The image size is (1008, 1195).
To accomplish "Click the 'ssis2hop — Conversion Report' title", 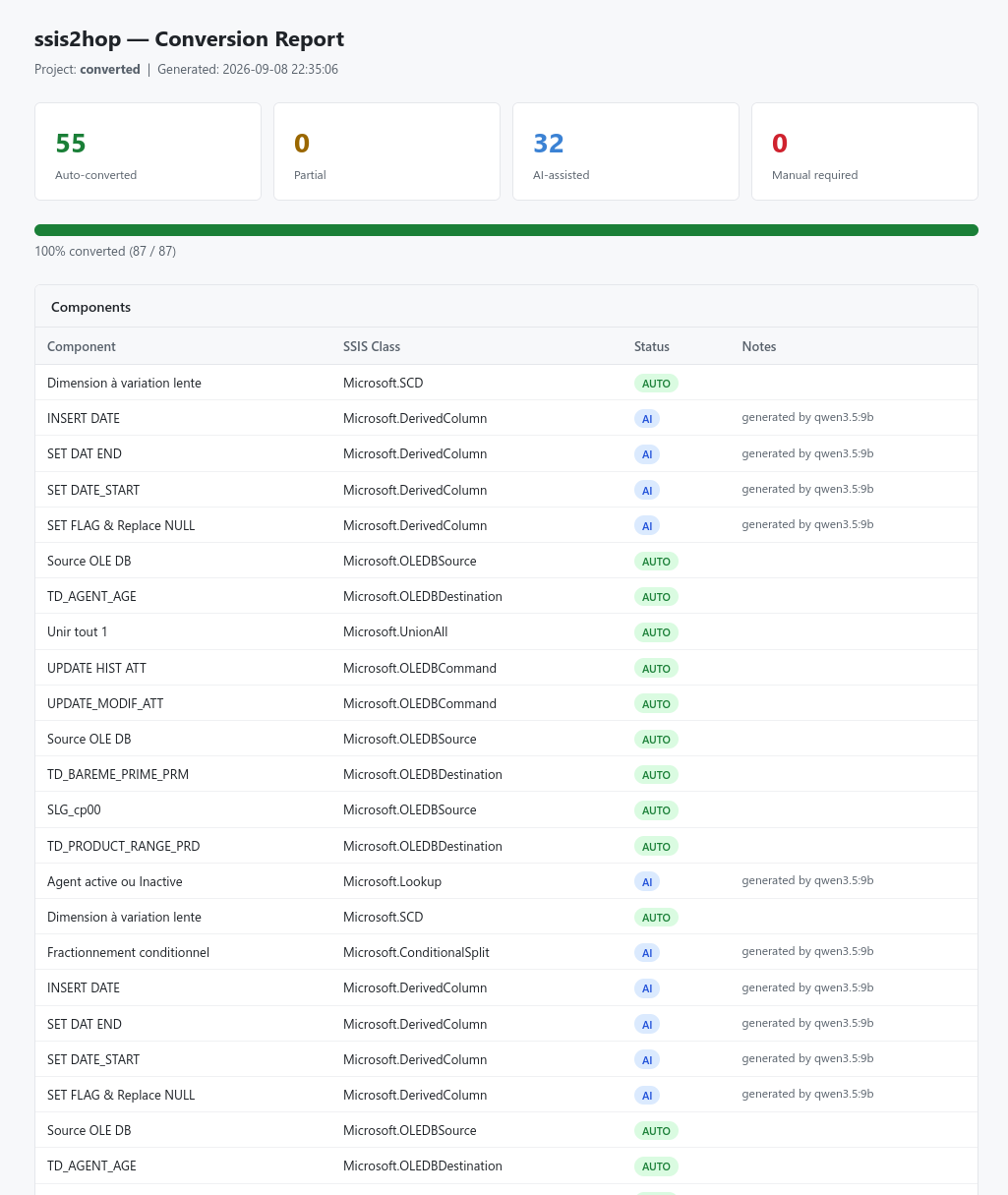I will tap(189, 39).
